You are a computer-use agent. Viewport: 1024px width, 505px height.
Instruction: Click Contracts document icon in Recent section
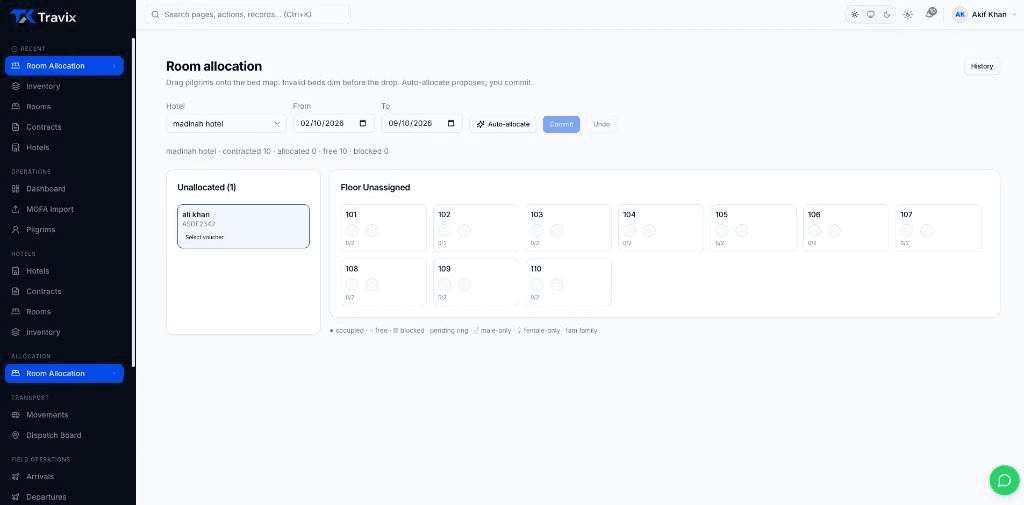[16, 127]
